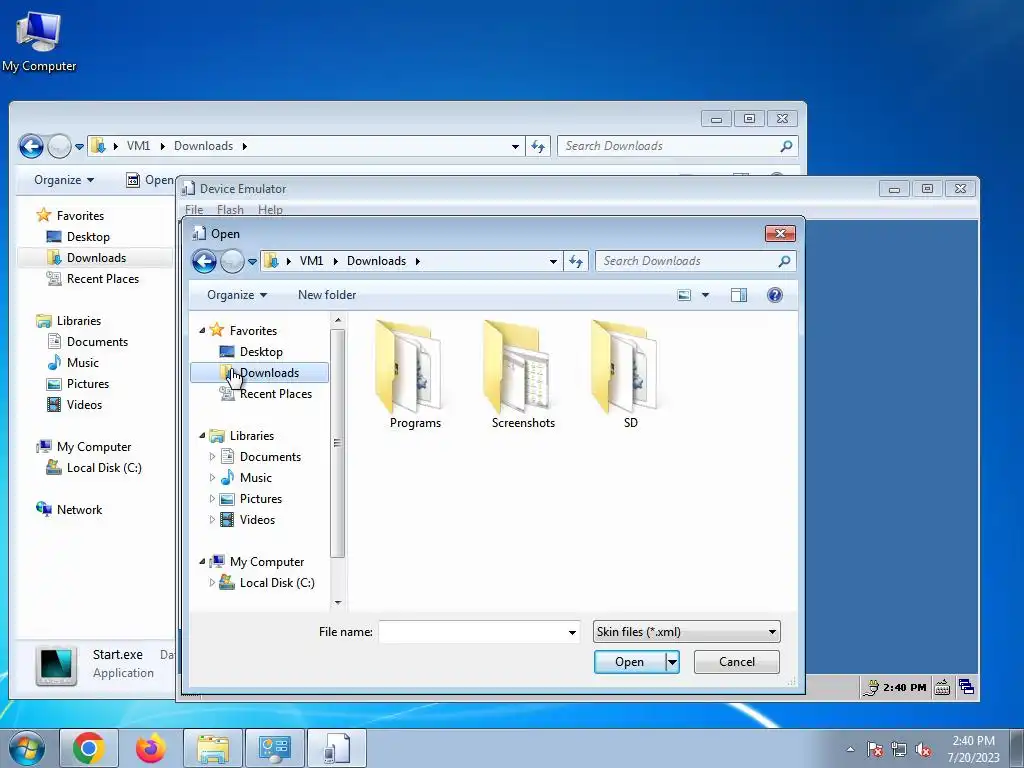Open Videos library in Explorer sidebar
The width and height of the screenshot is (1024, 768).
click(74, 405)
